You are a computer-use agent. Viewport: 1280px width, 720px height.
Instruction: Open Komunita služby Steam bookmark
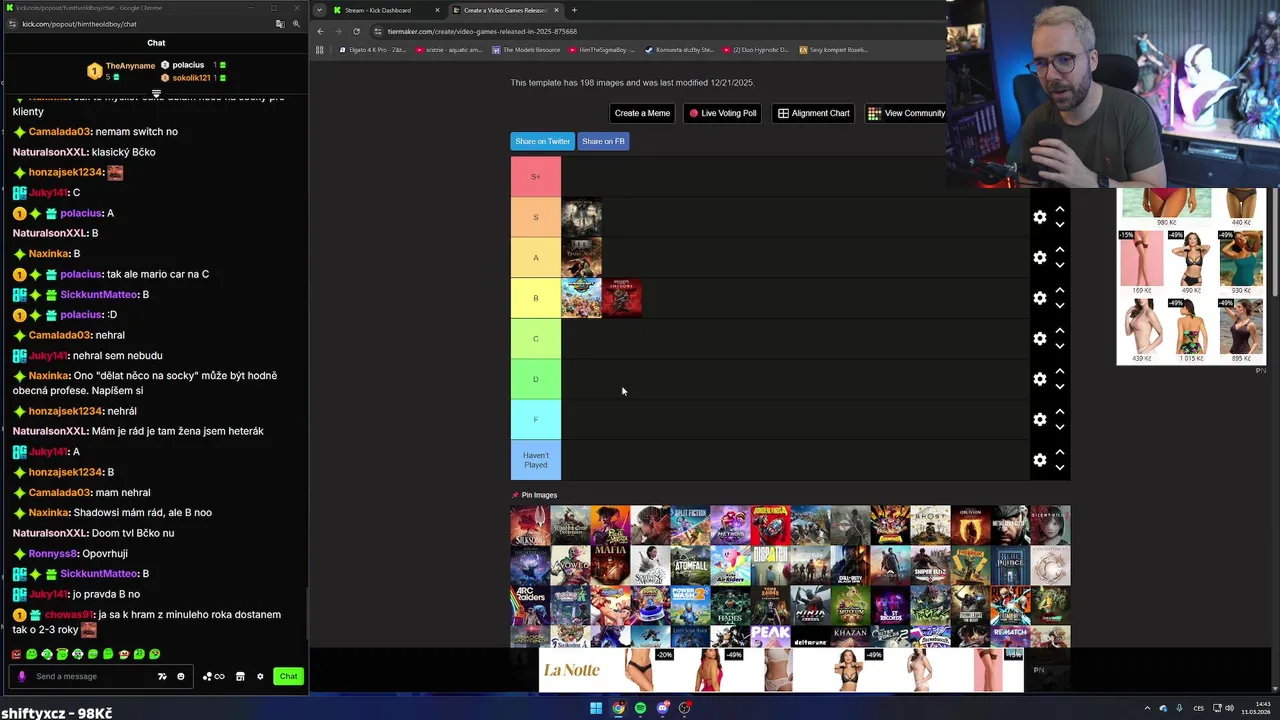(x=679, y=49)
